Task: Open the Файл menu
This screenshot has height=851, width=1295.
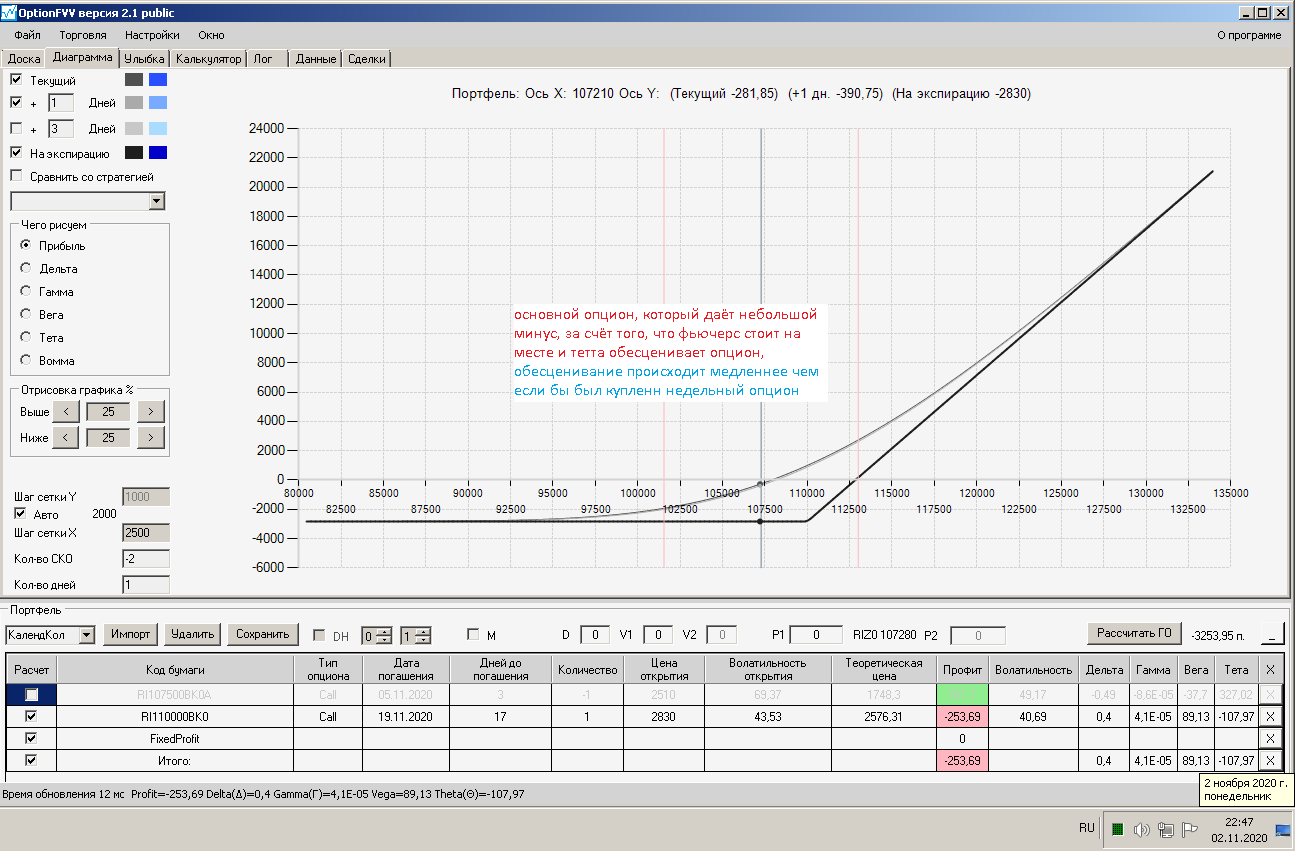Action: click(x=28, y=35)
